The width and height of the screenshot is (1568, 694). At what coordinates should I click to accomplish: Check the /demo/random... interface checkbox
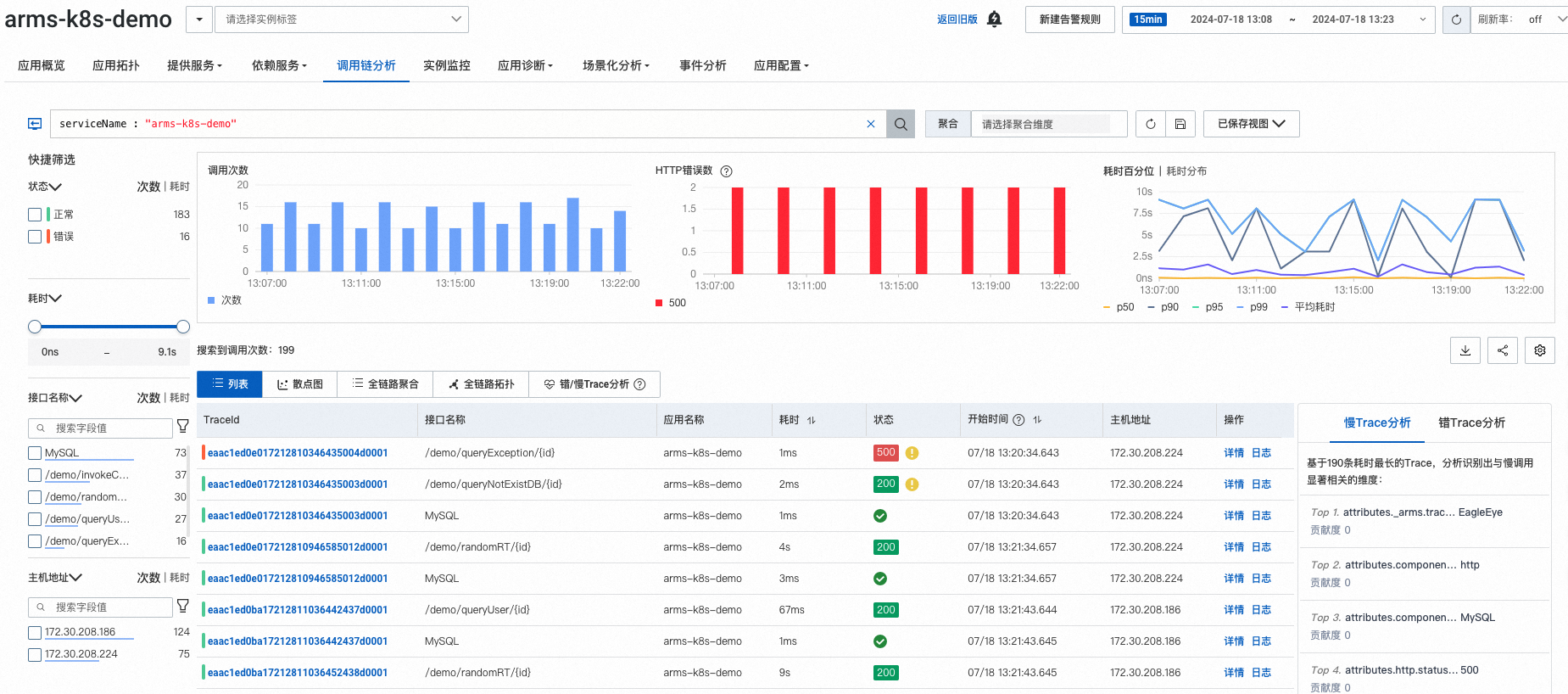(35, 497)
